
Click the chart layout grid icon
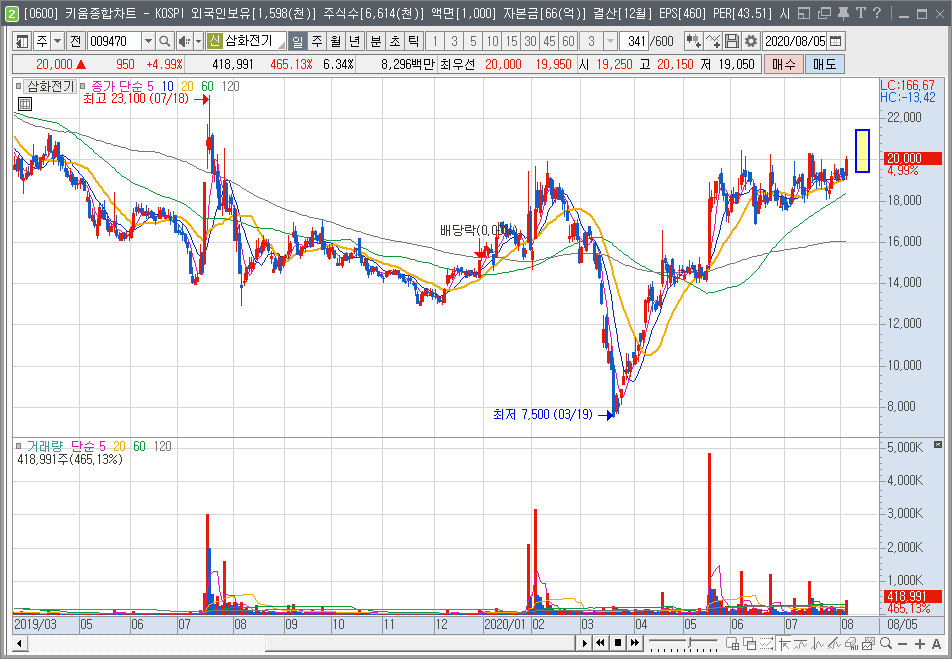pyautogui.click(x=732, y=643)
